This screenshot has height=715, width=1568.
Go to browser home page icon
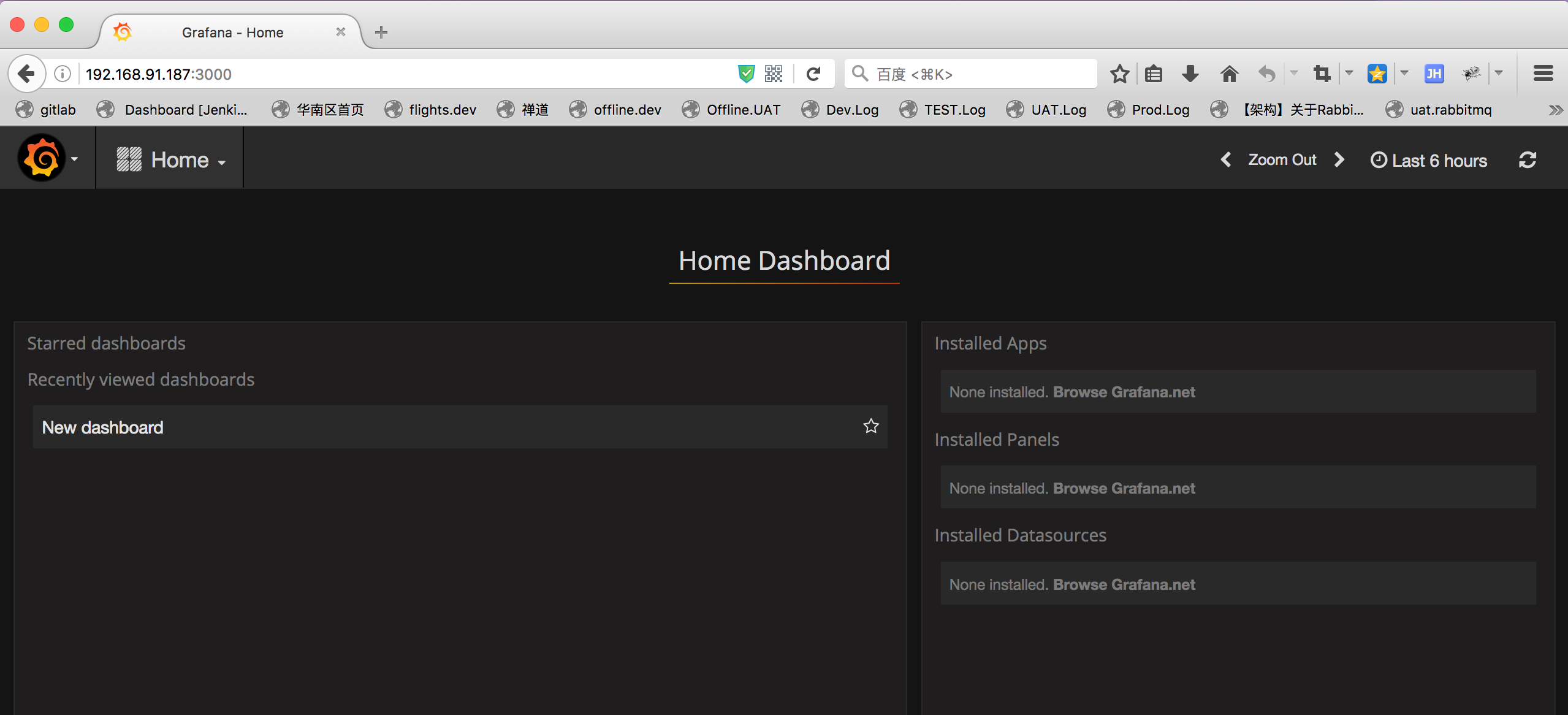click(1228, 74)
